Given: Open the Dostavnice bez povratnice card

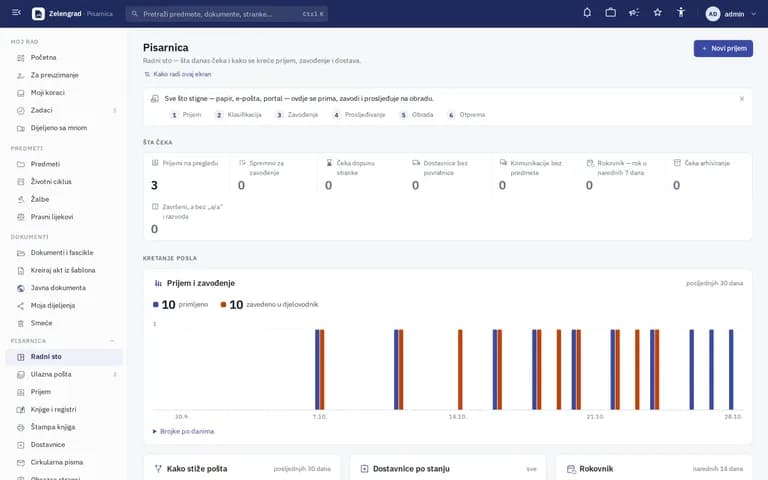Looking at the screenshot, I should (x=447, y=175).
